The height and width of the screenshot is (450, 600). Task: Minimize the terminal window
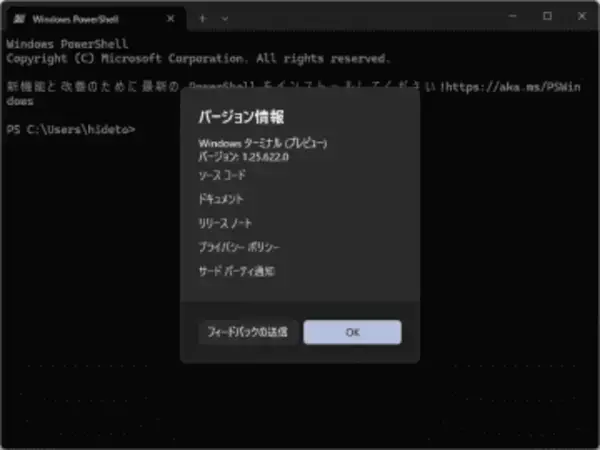[x=513, y=16]
